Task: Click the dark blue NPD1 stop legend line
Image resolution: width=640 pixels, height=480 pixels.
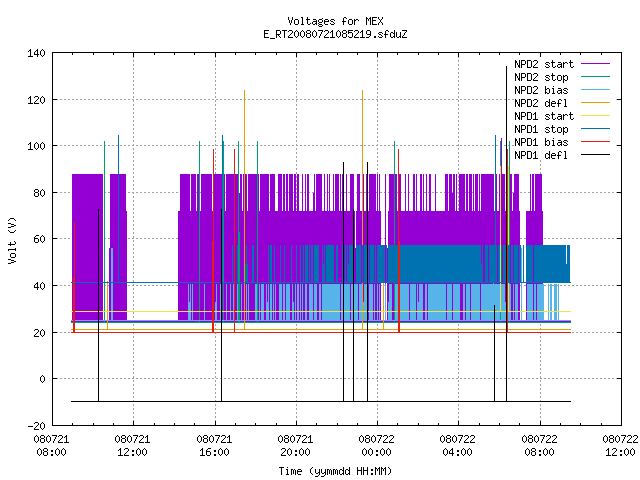Action: [595, 129]
